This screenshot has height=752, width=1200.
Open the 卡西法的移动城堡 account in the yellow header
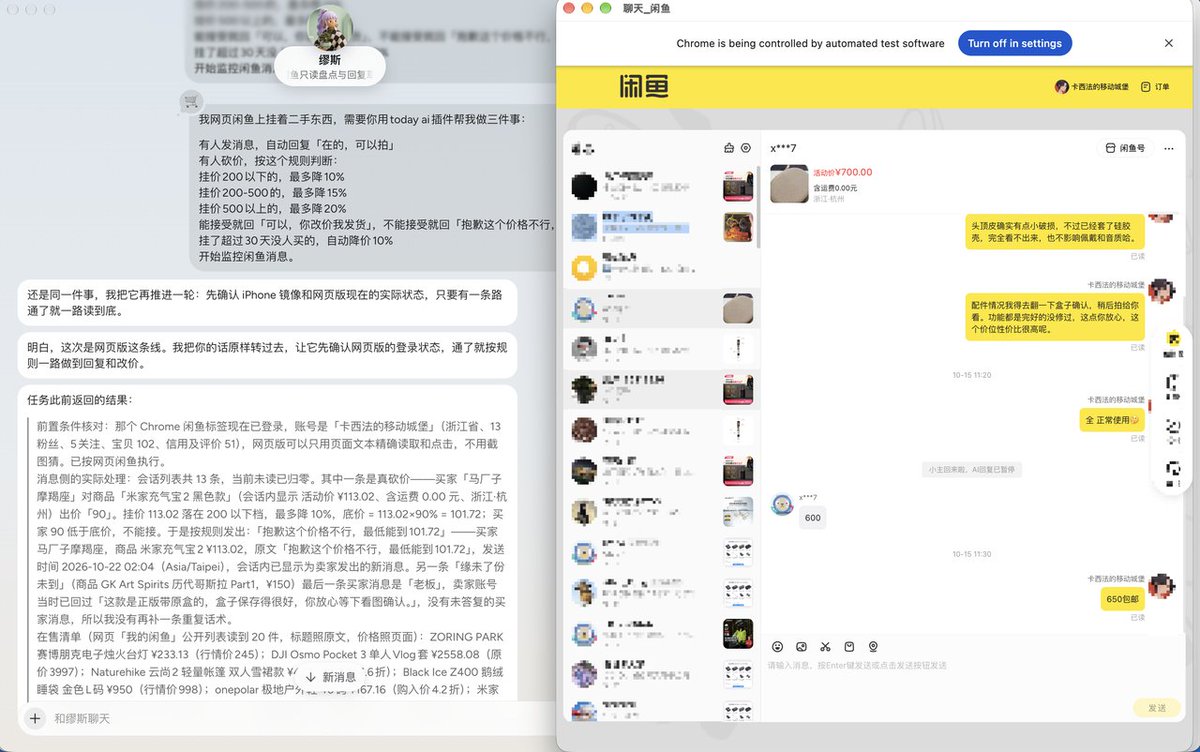(1092, 87)
